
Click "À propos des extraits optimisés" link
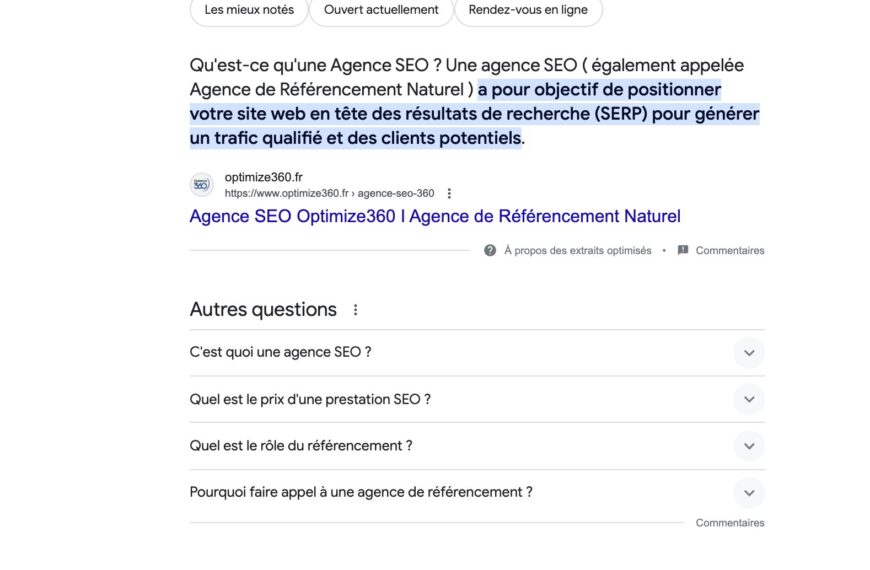pyautogui.click(x=577, y=251)
